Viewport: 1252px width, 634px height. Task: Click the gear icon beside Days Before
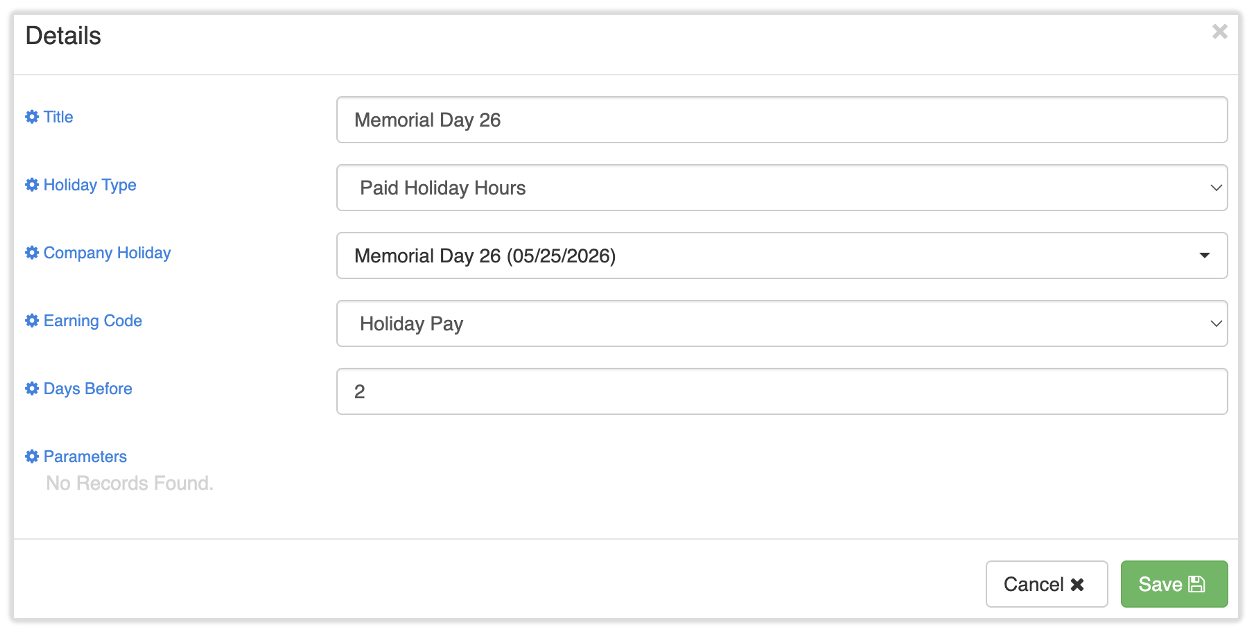coord(32,389)
